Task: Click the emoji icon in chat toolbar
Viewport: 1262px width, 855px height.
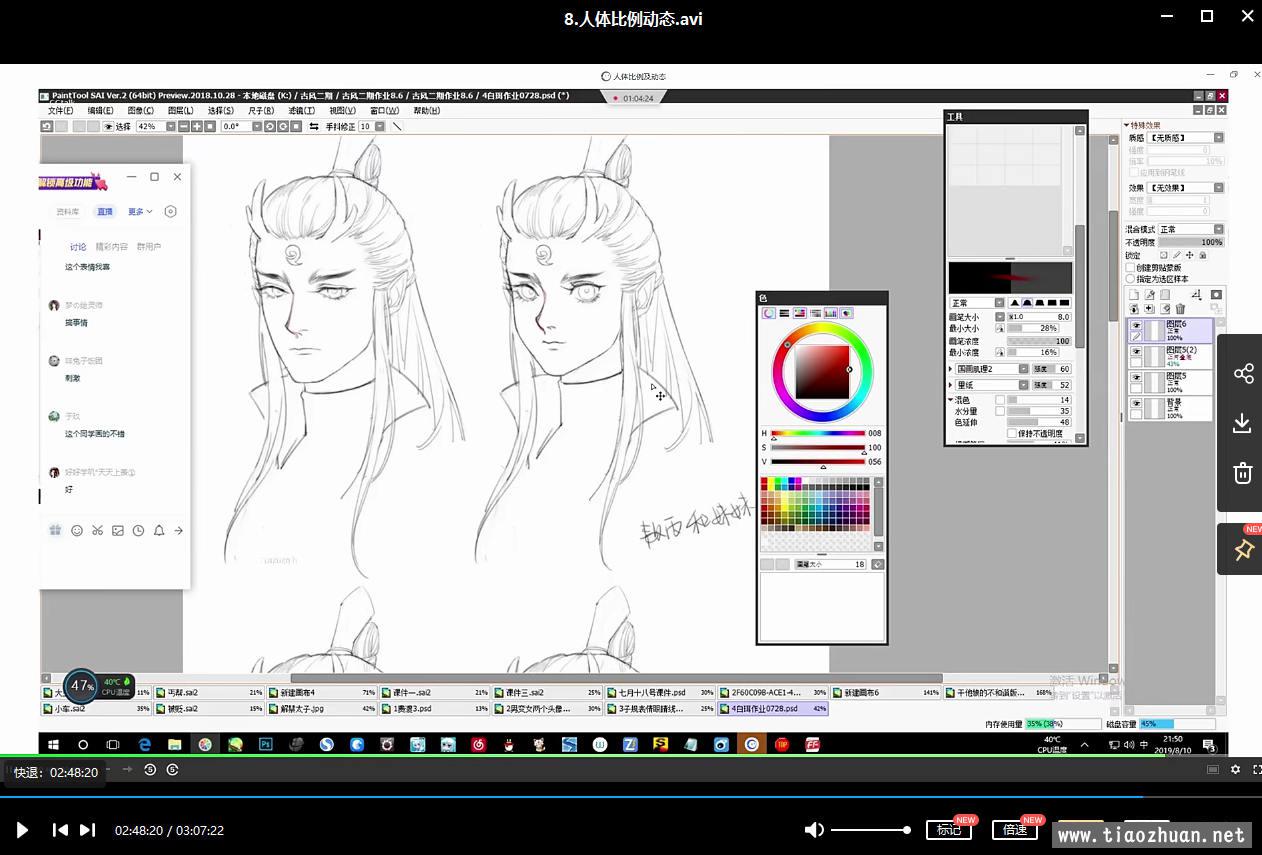Action: [77, 531]
